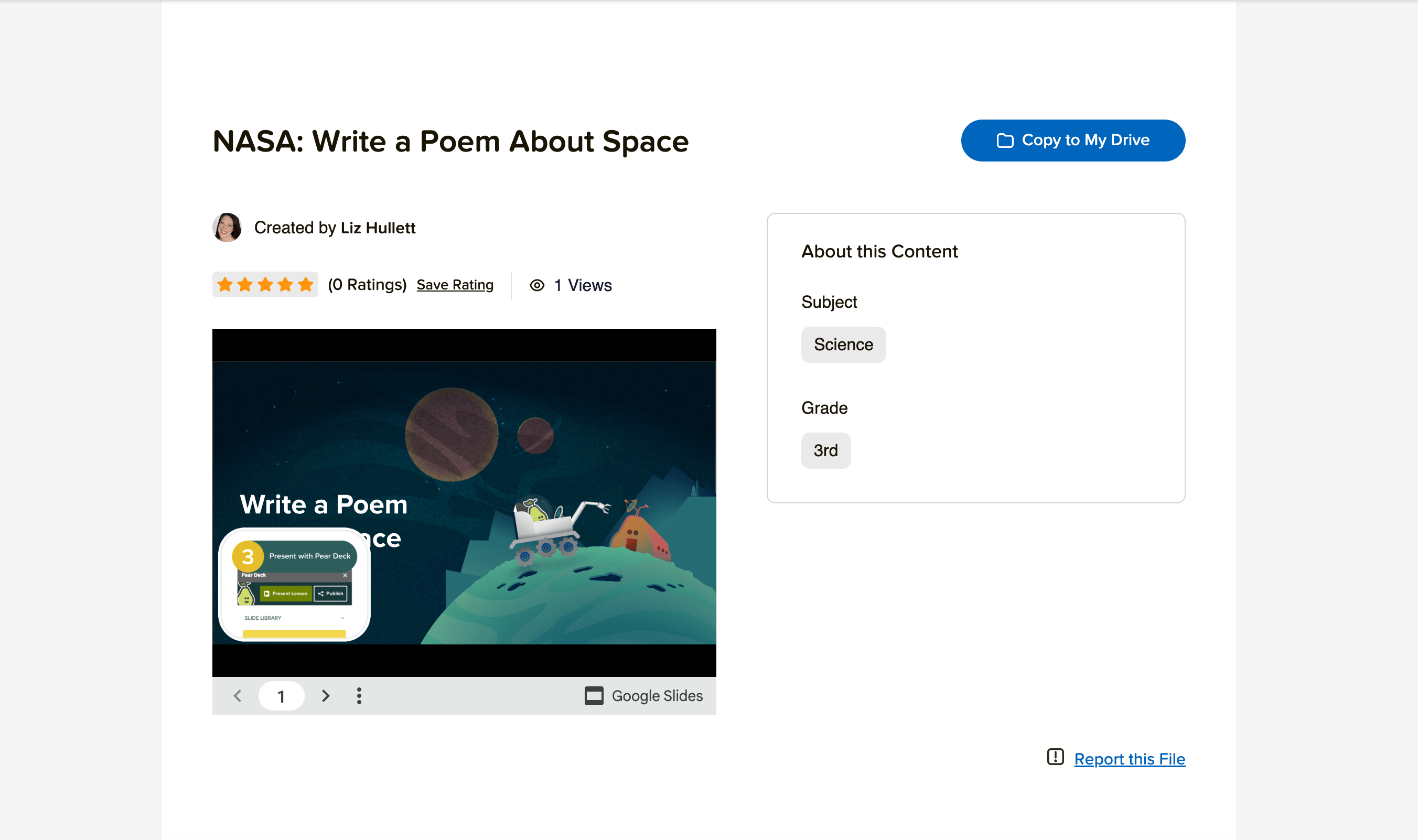The image size is (1418, 840).
Task: Click the slide number 1 field
Action: (281, 696)
